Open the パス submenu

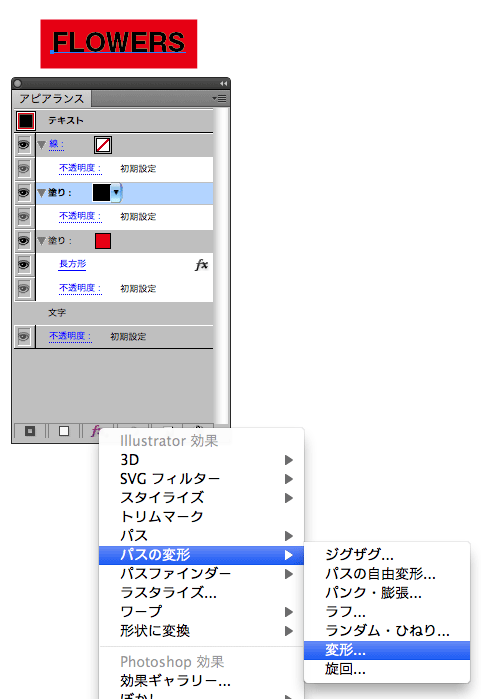pos(201,536)
